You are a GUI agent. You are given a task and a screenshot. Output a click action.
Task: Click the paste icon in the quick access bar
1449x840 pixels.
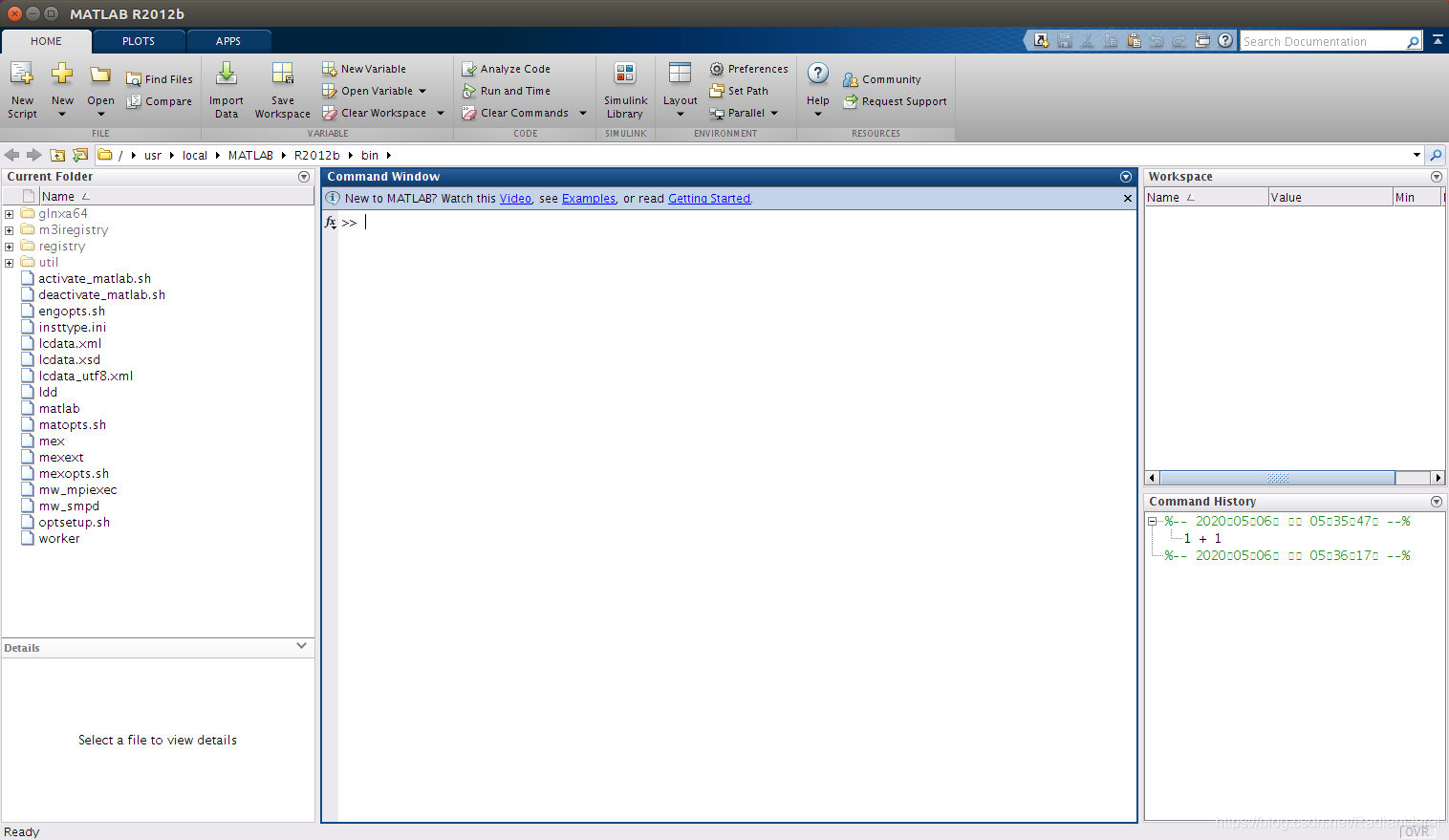tap(1134, 41)
